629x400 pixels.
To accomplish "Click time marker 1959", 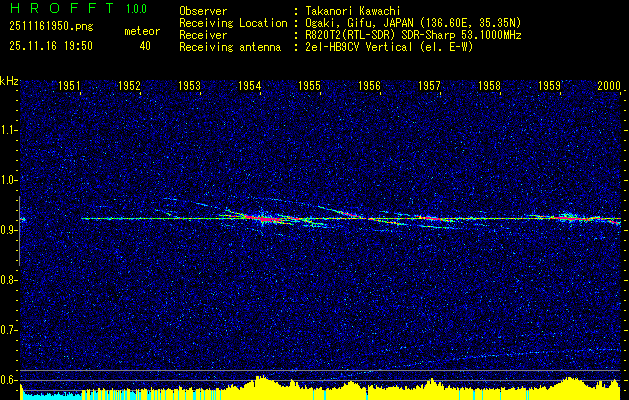I will [x=550, y=85].
